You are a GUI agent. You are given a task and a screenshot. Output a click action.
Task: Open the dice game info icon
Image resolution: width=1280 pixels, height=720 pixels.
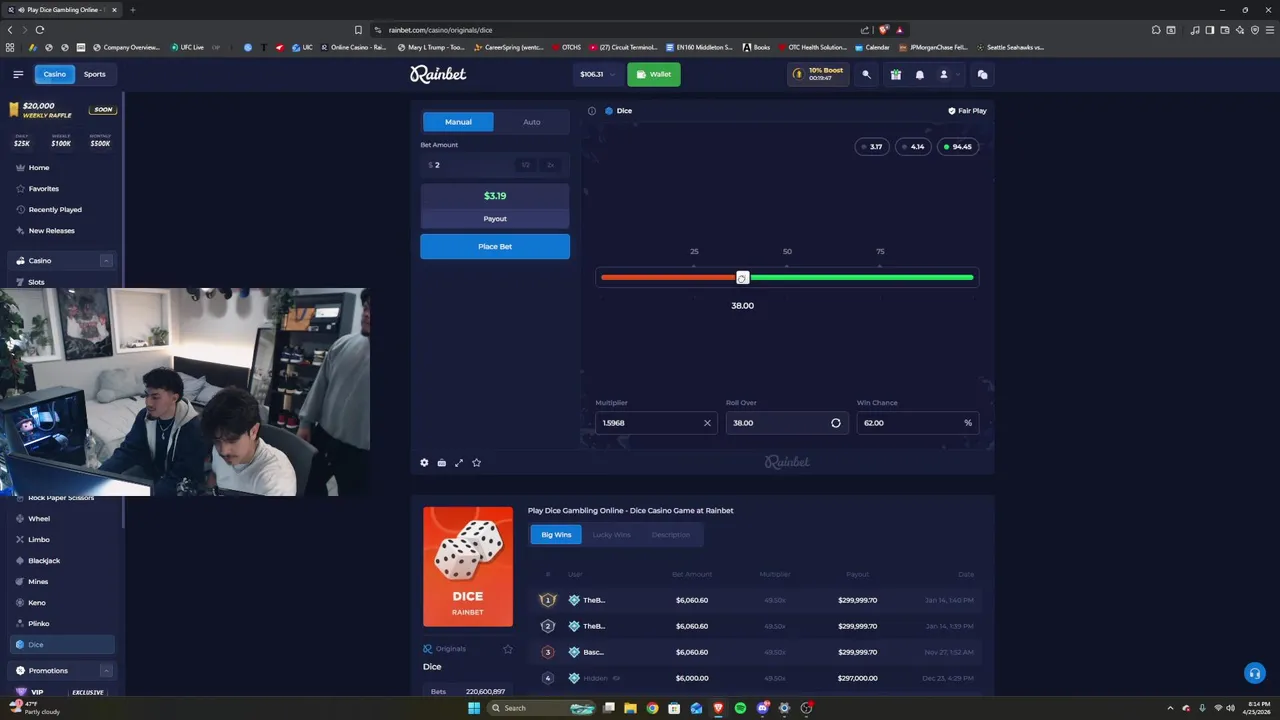click(x=592, y=111)
